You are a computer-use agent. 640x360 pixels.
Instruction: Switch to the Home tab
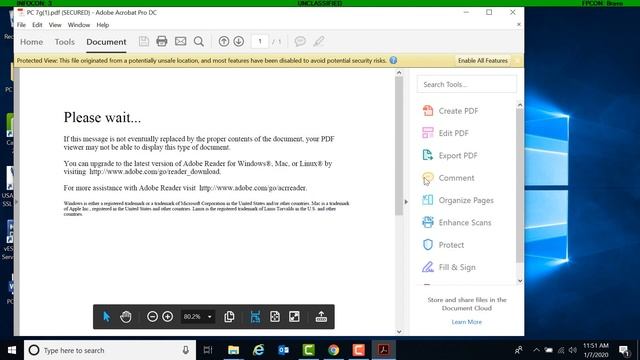[x=31, y=42]
